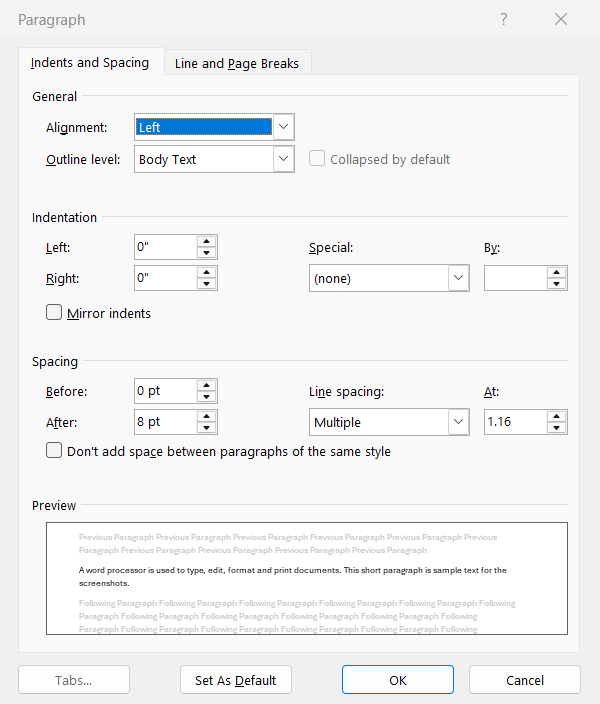
Task: Select the Indents and Spacing tab
Action: point(90,62)
